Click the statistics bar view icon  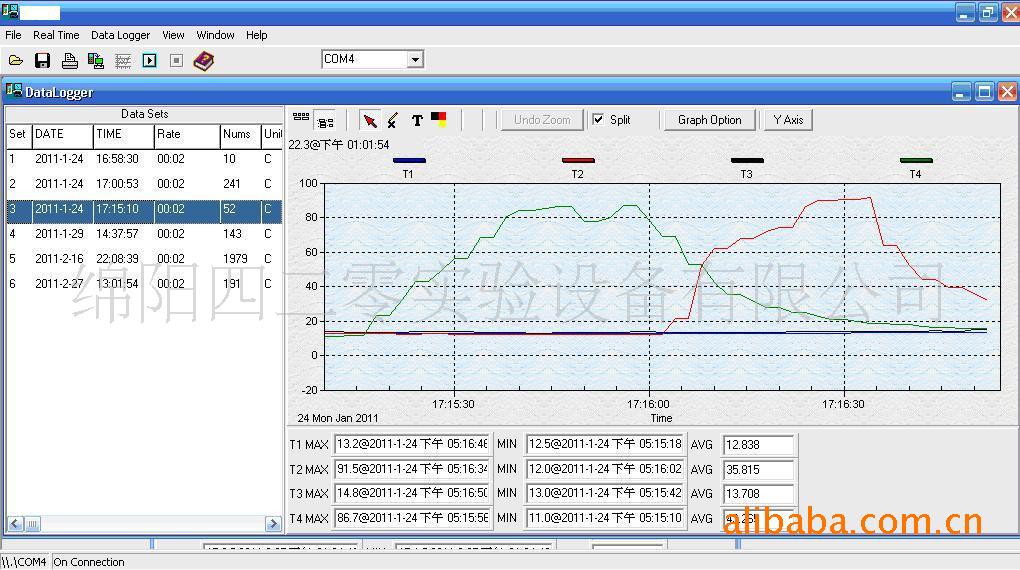pyautogui.click(x=301, y=117)
